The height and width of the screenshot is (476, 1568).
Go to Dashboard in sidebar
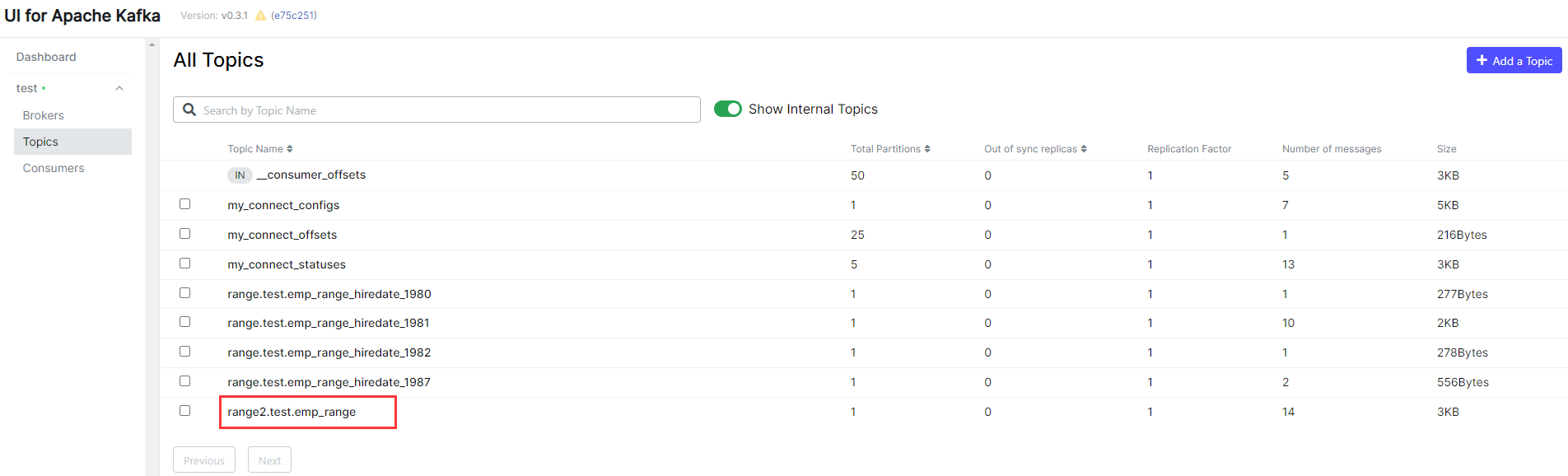point(46,57)
